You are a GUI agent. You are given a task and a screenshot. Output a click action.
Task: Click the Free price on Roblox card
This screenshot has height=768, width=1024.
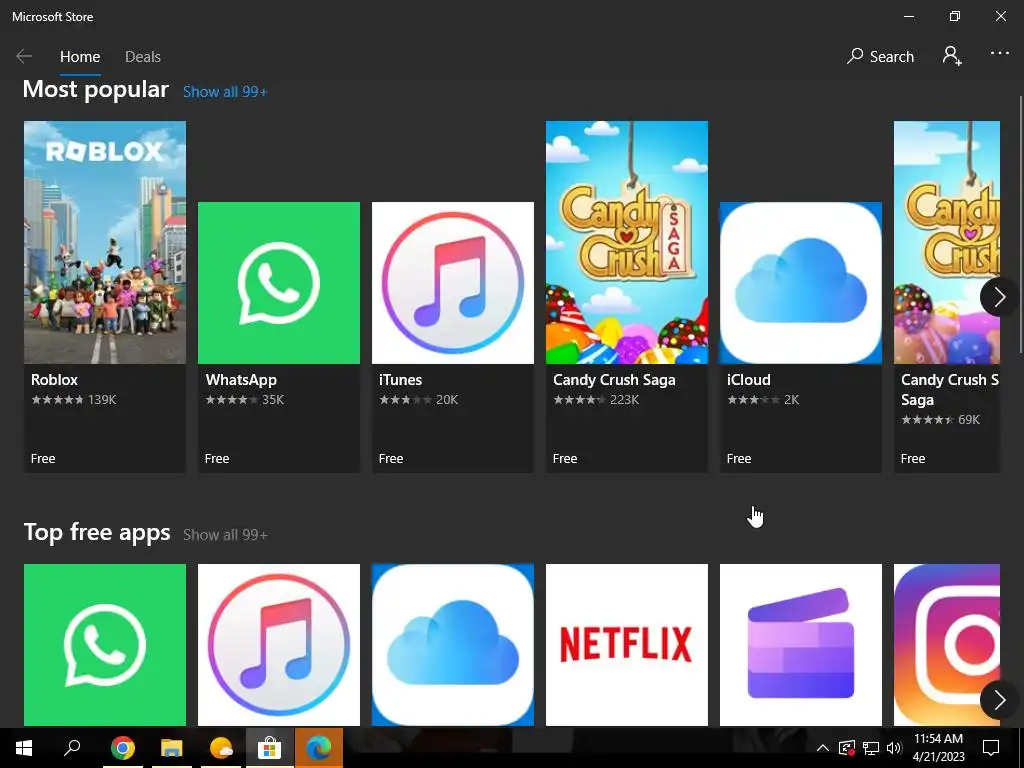click(x=43, y=458)
